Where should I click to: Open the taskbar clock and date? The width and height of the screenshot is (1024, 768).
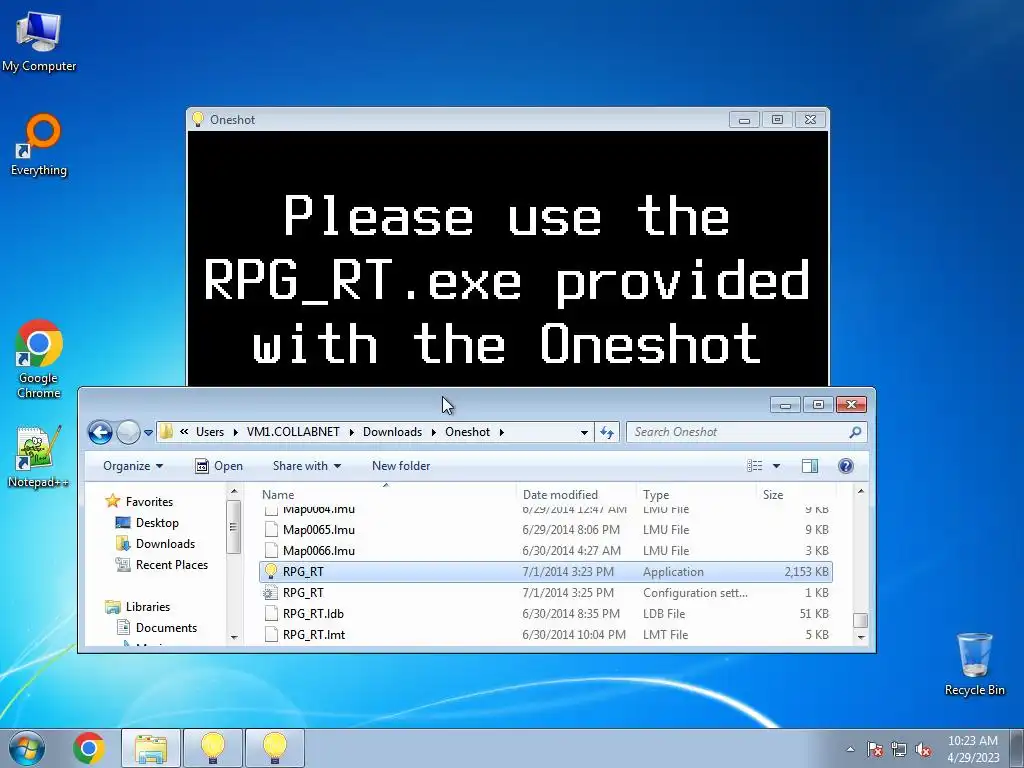tap(973, 749)
